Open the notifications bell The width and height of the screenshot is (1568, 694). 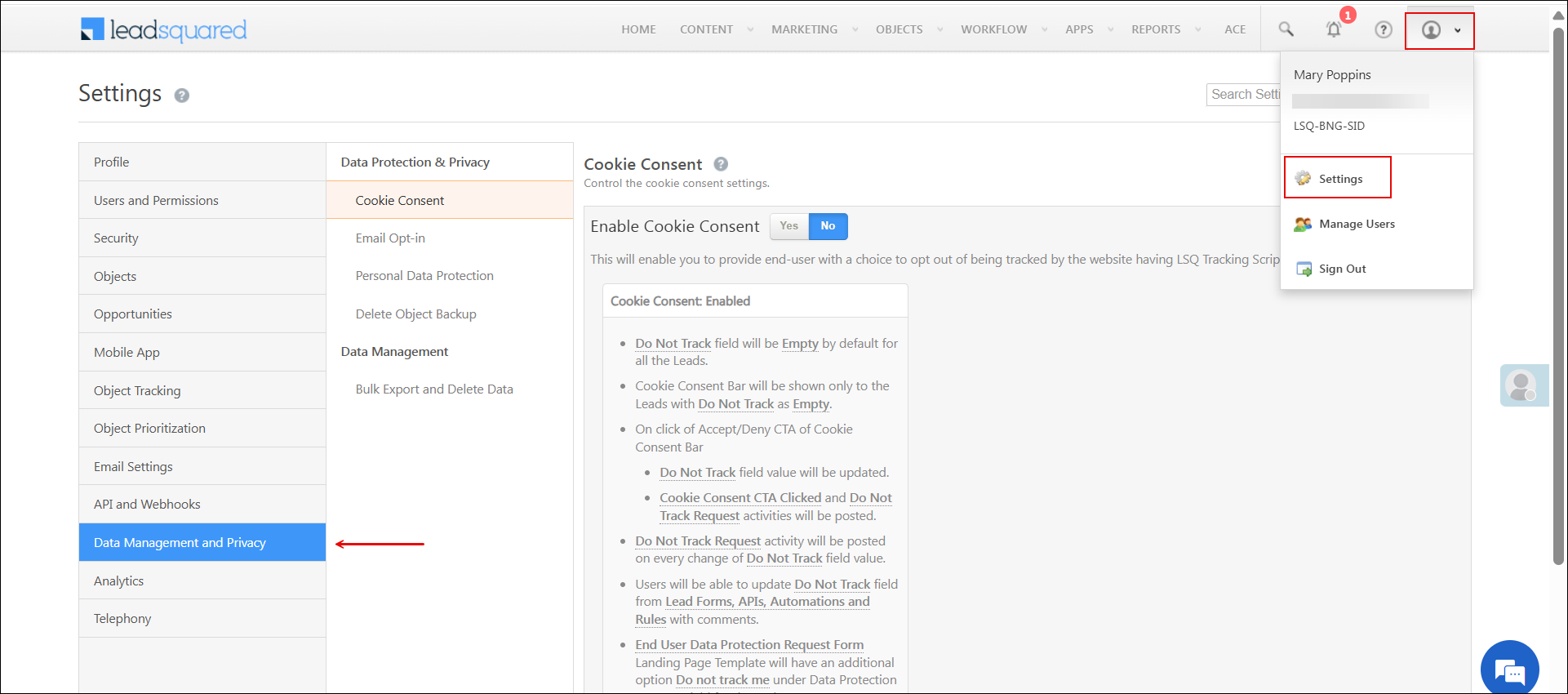pyautogui.click(x=1334, y=29)
